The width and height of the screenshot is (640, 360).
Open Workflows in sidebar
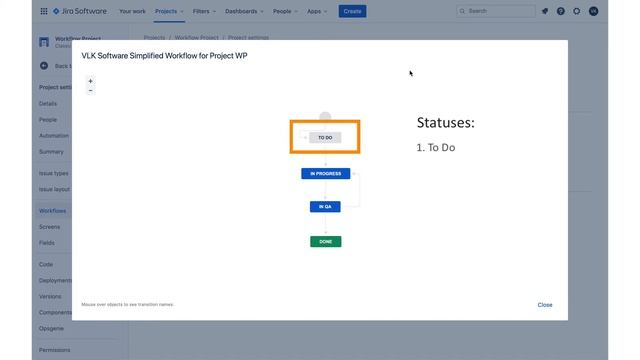52,211
